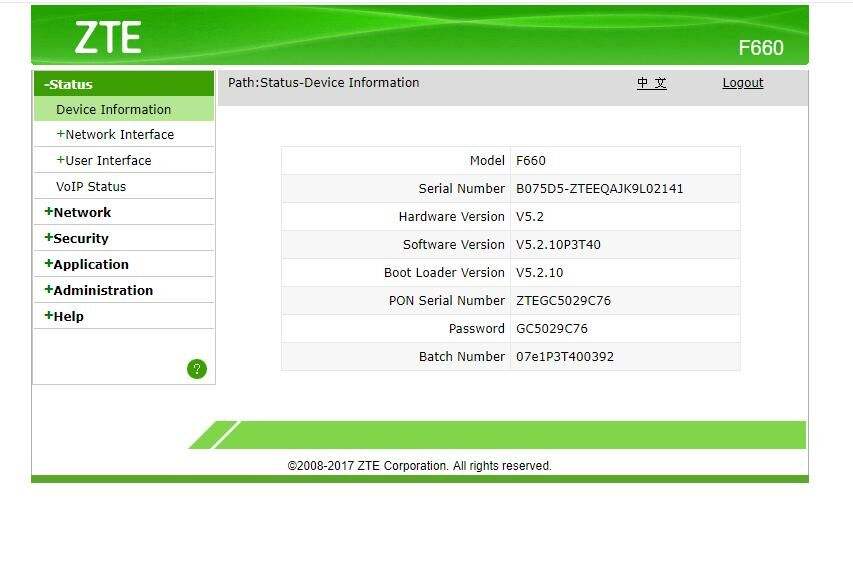
Task: Switch language via the 中文 link
Action: click(652, 83)
